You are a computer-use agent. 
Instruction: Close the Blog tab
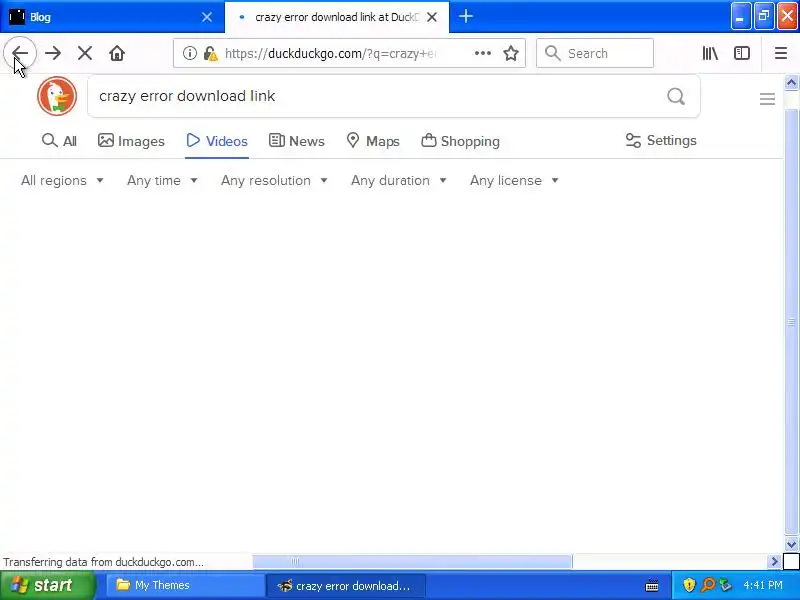coord(207,17)
